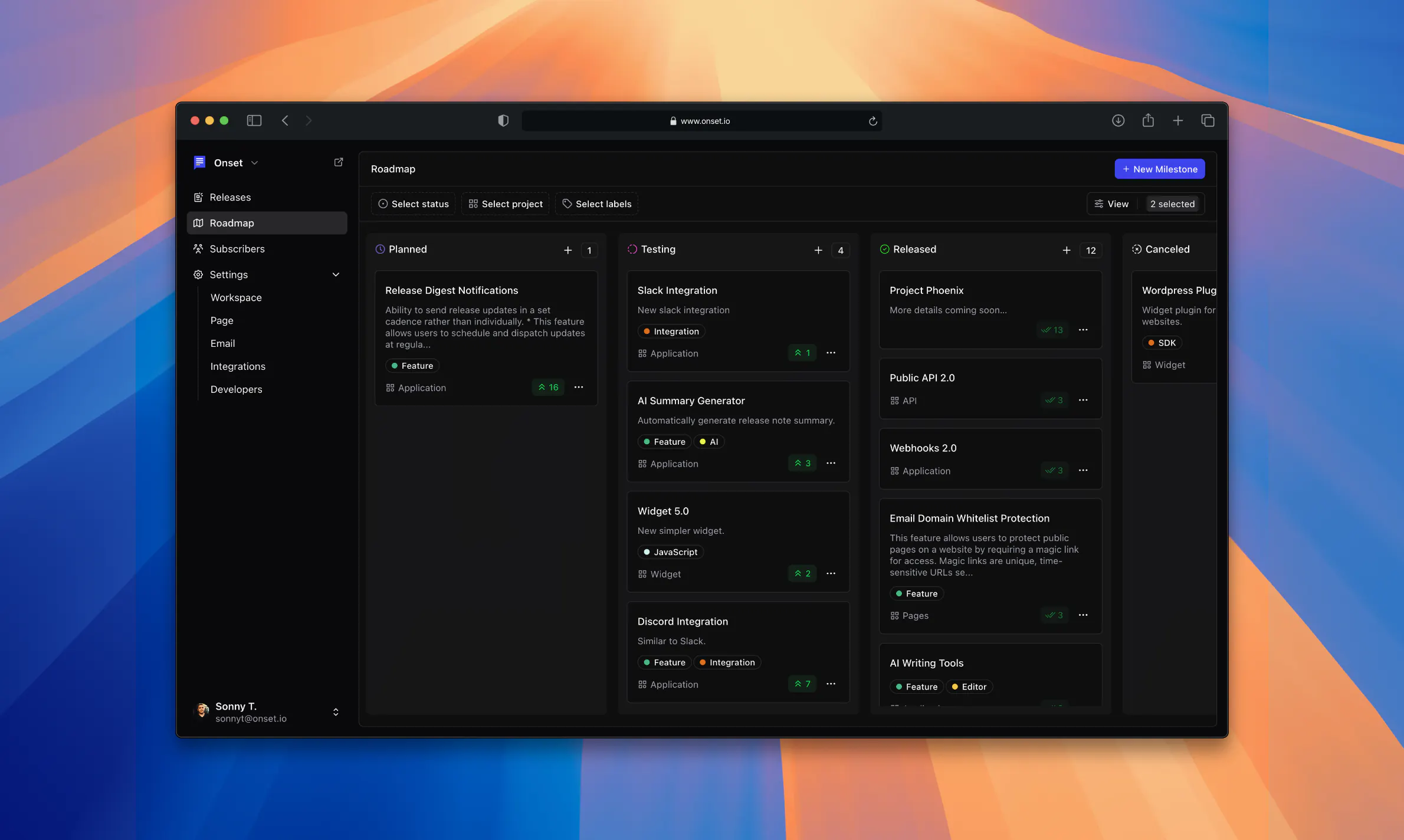
Task: Click Editor label on AI Writing Tools
Action: 969,687
